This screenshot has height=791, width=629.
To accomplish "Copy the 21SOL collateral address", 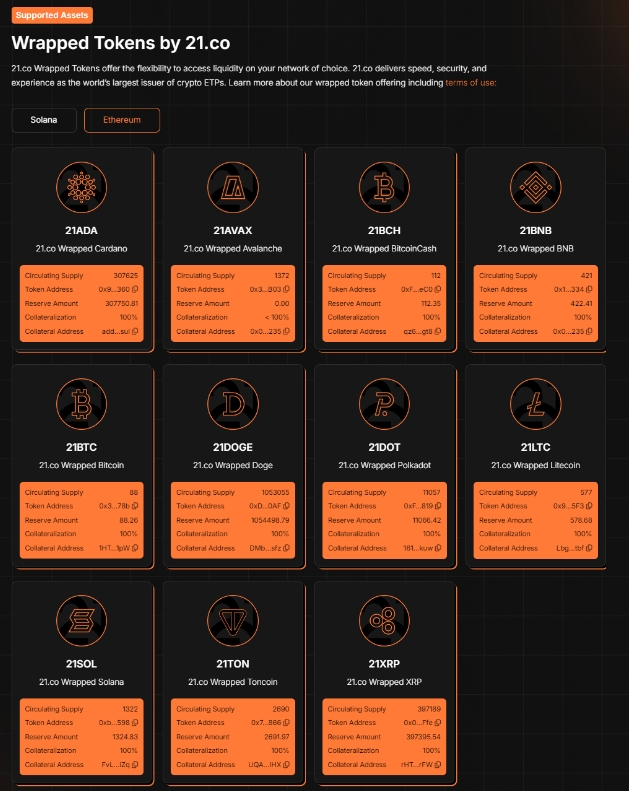I will (135, 765).
